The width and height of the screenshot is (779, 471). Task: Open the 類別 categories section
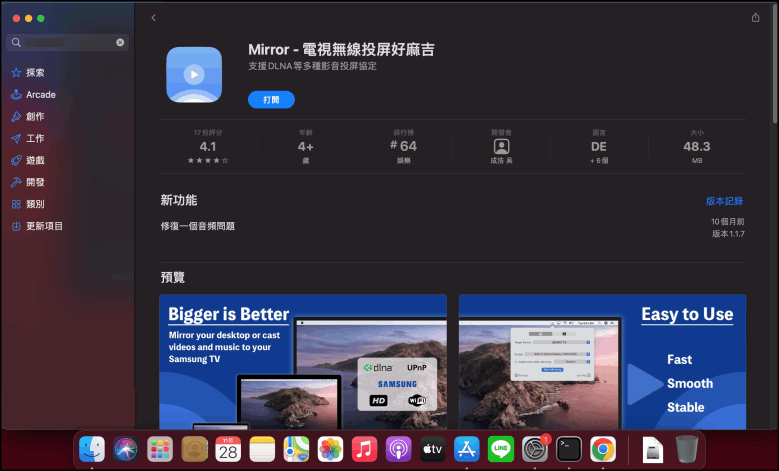point(28,204)
